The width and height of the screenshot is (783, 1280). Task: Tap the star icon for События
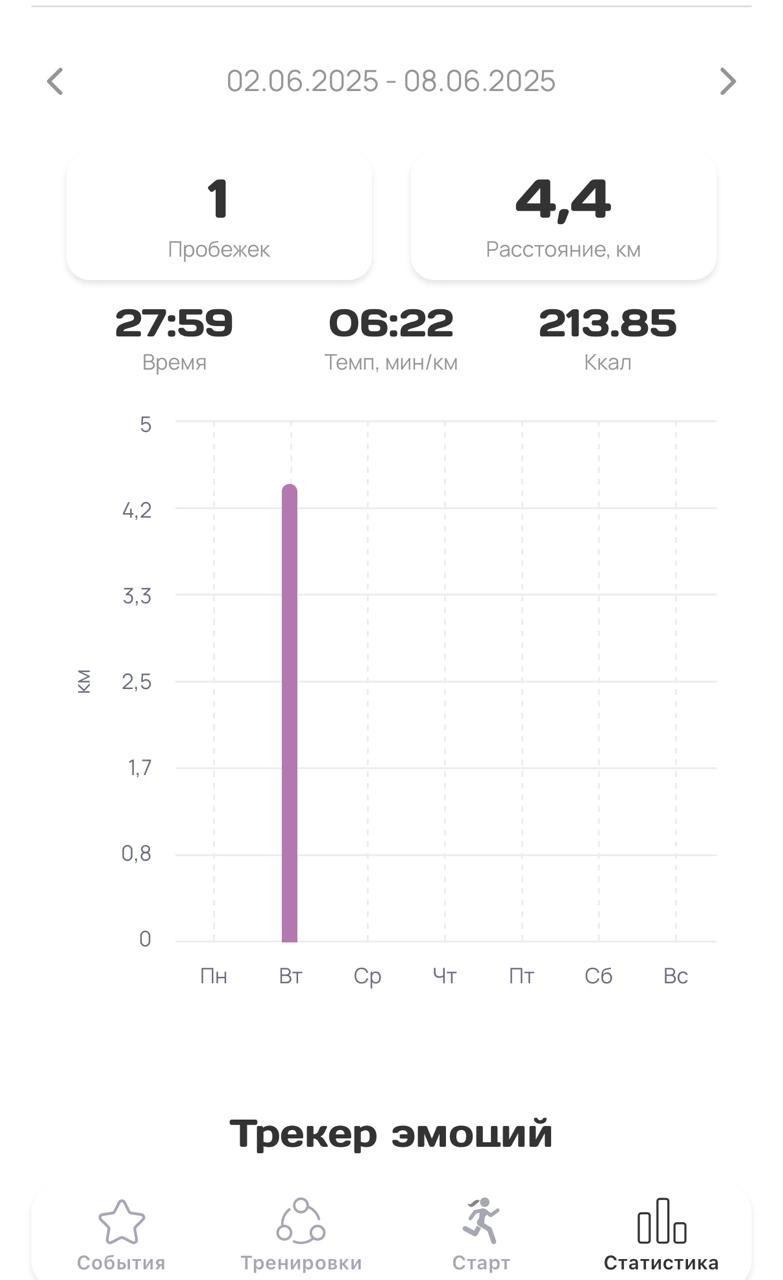(x=121, y=1222)
